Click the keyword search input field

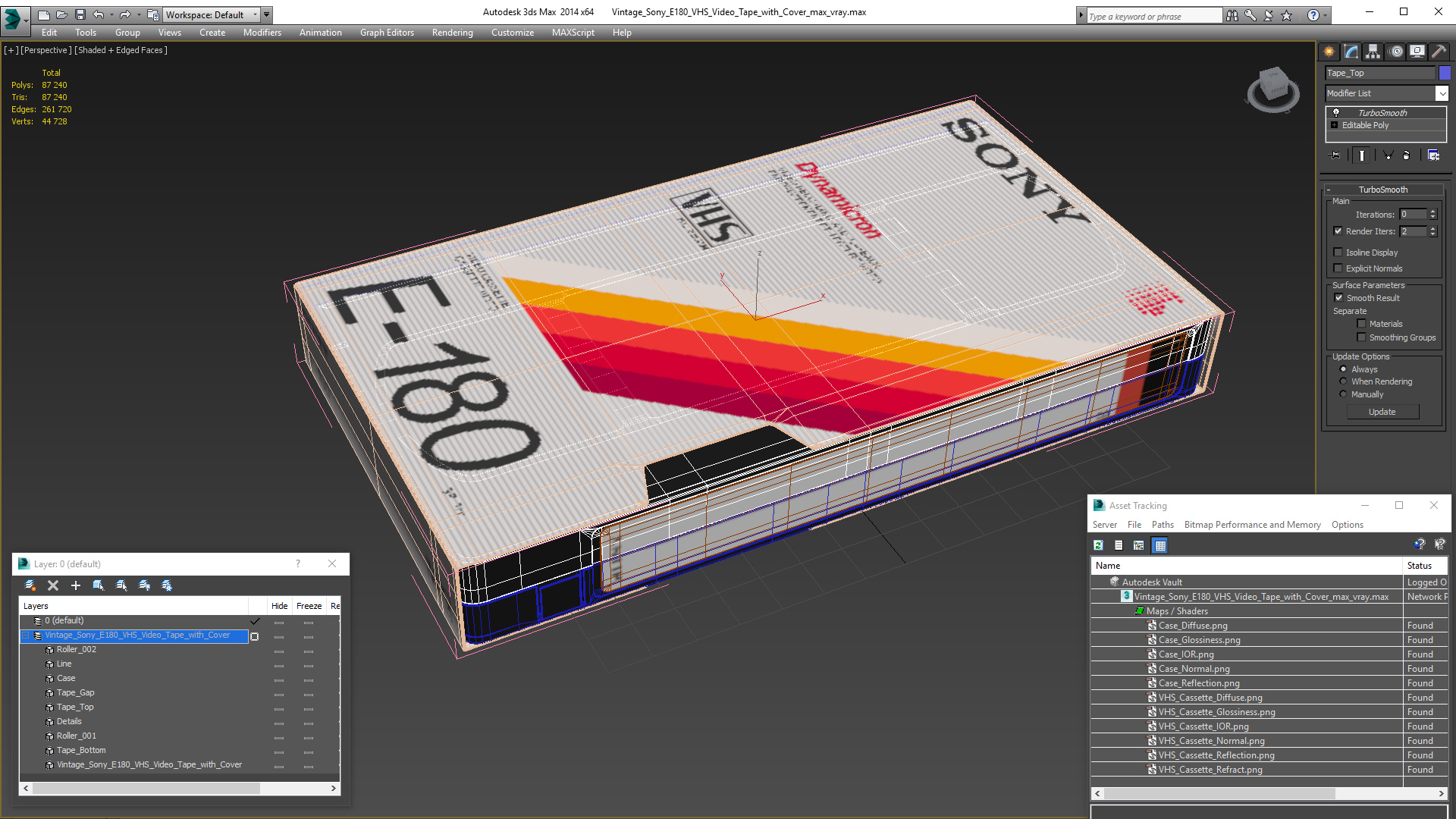[1153, 16]
